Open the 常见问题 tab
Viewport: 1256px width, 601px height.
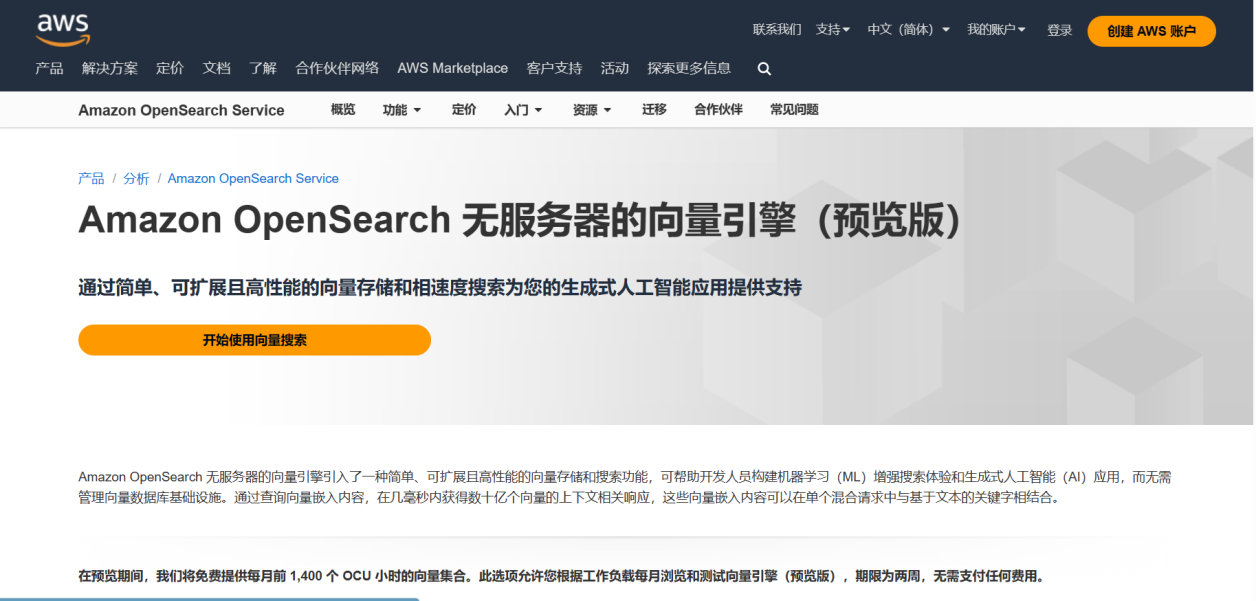794,110
